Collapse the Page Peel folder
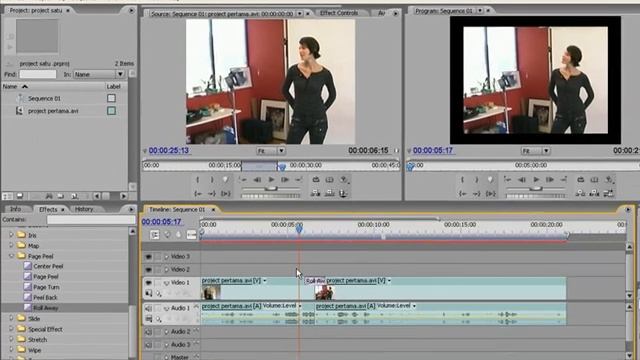640x360 pixels. pos(11,256)
